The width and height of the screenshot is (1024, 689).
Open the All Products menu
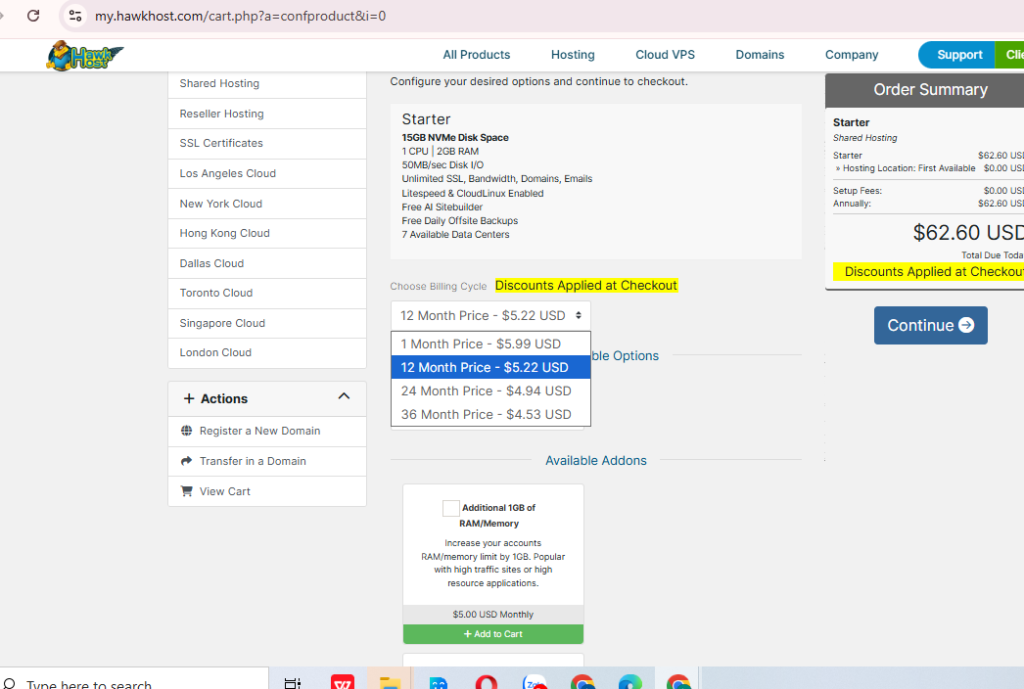476,55
